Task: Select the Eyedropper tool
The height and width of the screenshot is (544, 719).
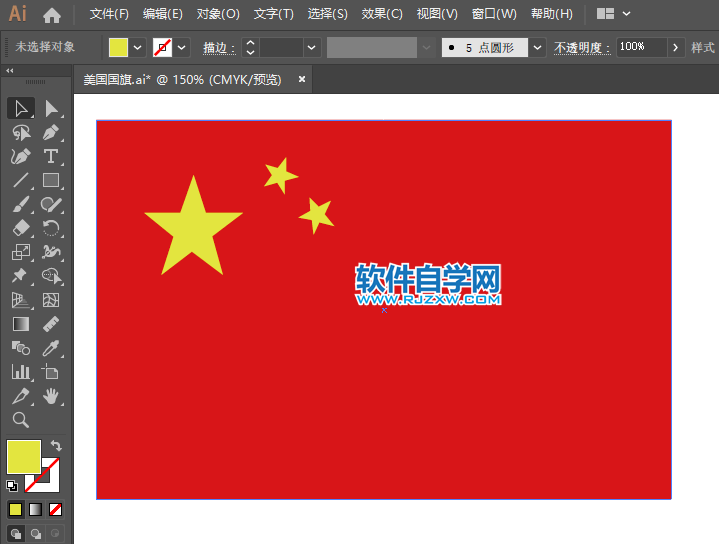Action: [x=51, y=348]
